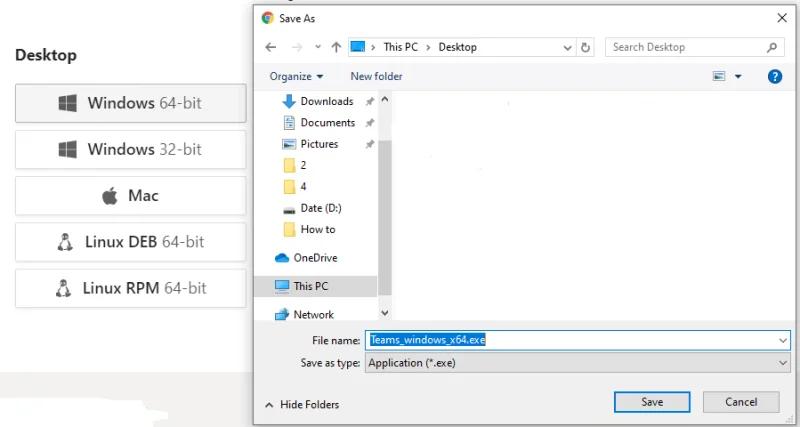The width and height of the screenshot is (800, 427).
Task: Refresh the Desktop folder view
Action: (585, 47)
